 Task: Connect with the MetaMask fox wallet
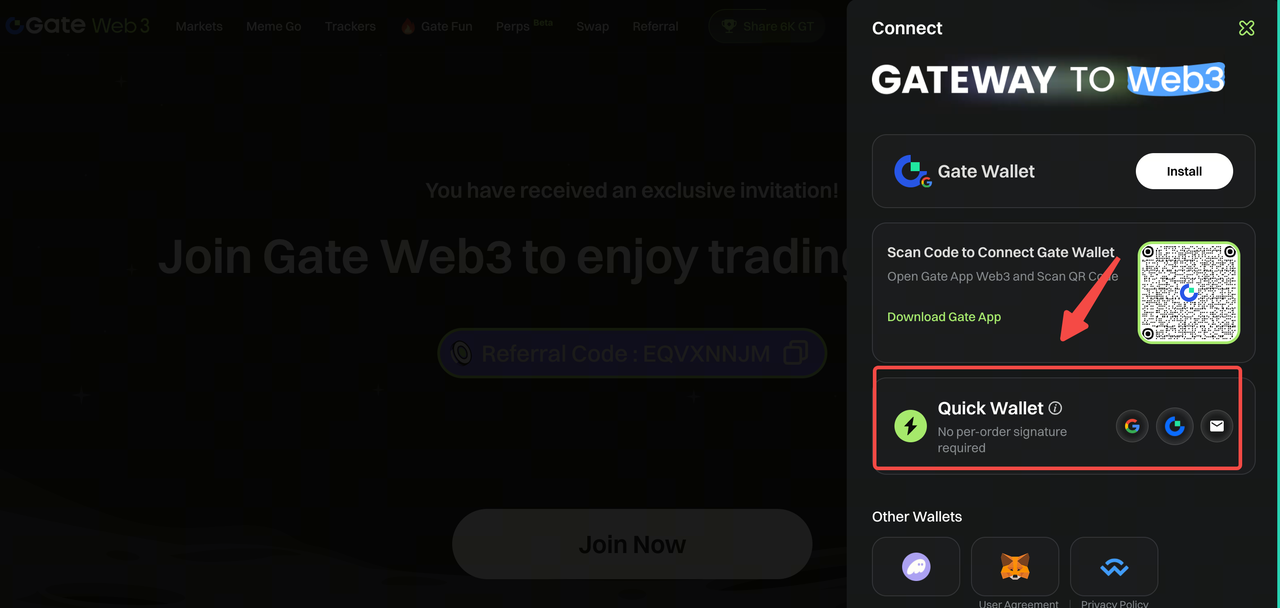point(1015,567)
